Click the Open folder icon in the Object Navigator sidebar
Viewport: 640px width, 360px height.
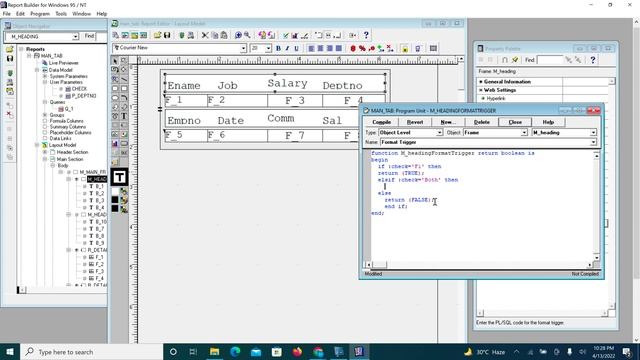point(10,49)
